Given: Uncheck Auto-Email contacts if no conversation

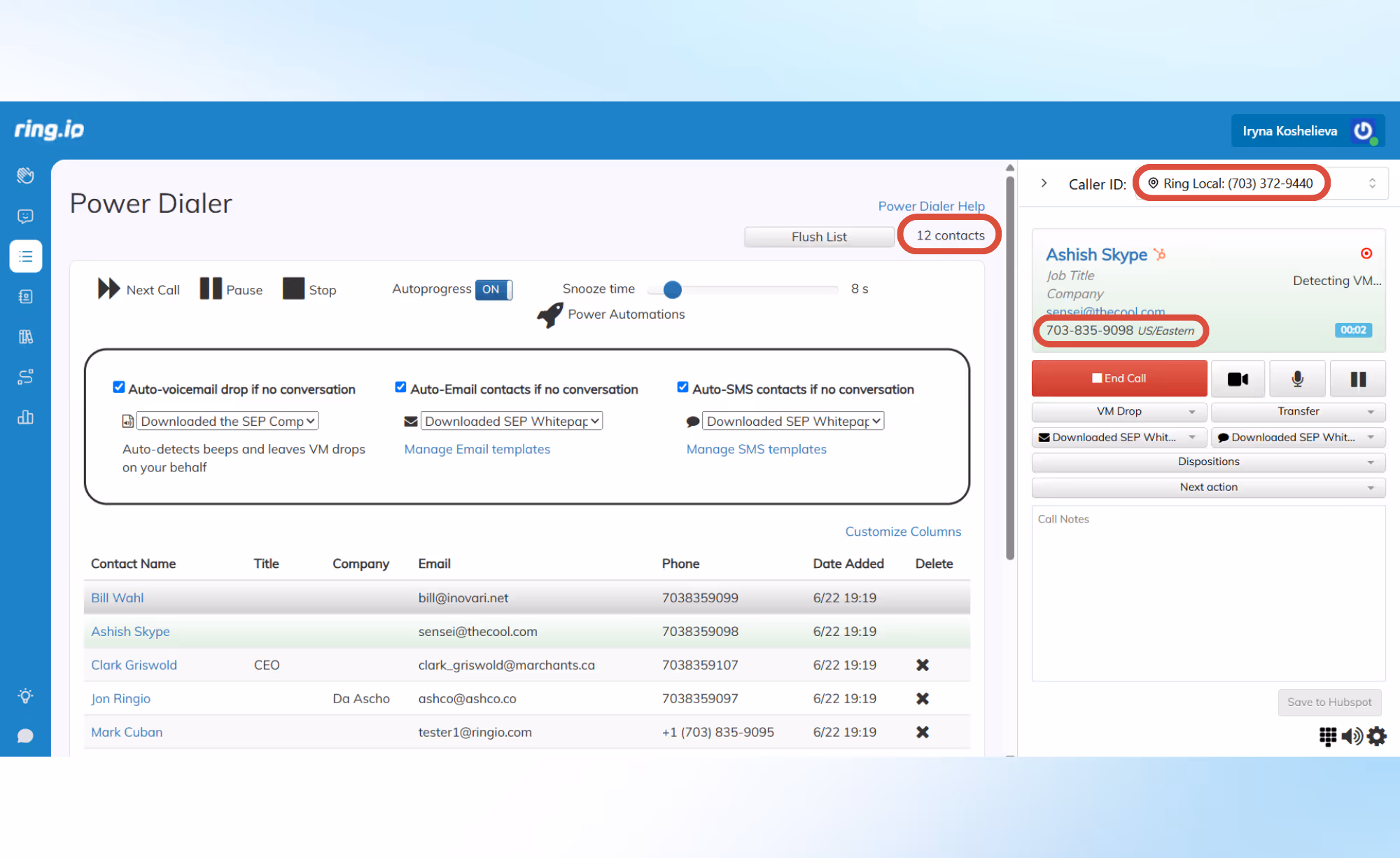Looking at the screenshot, I should pyautogui.click(x=400, y=387).
